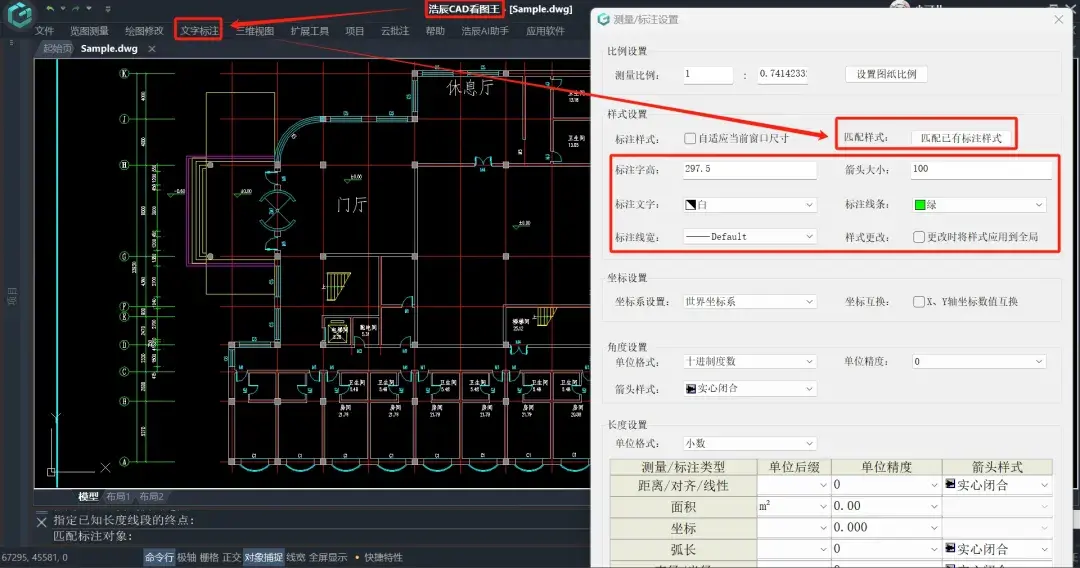Click the 标注字高 field showing 297.5

click(749, 169)
